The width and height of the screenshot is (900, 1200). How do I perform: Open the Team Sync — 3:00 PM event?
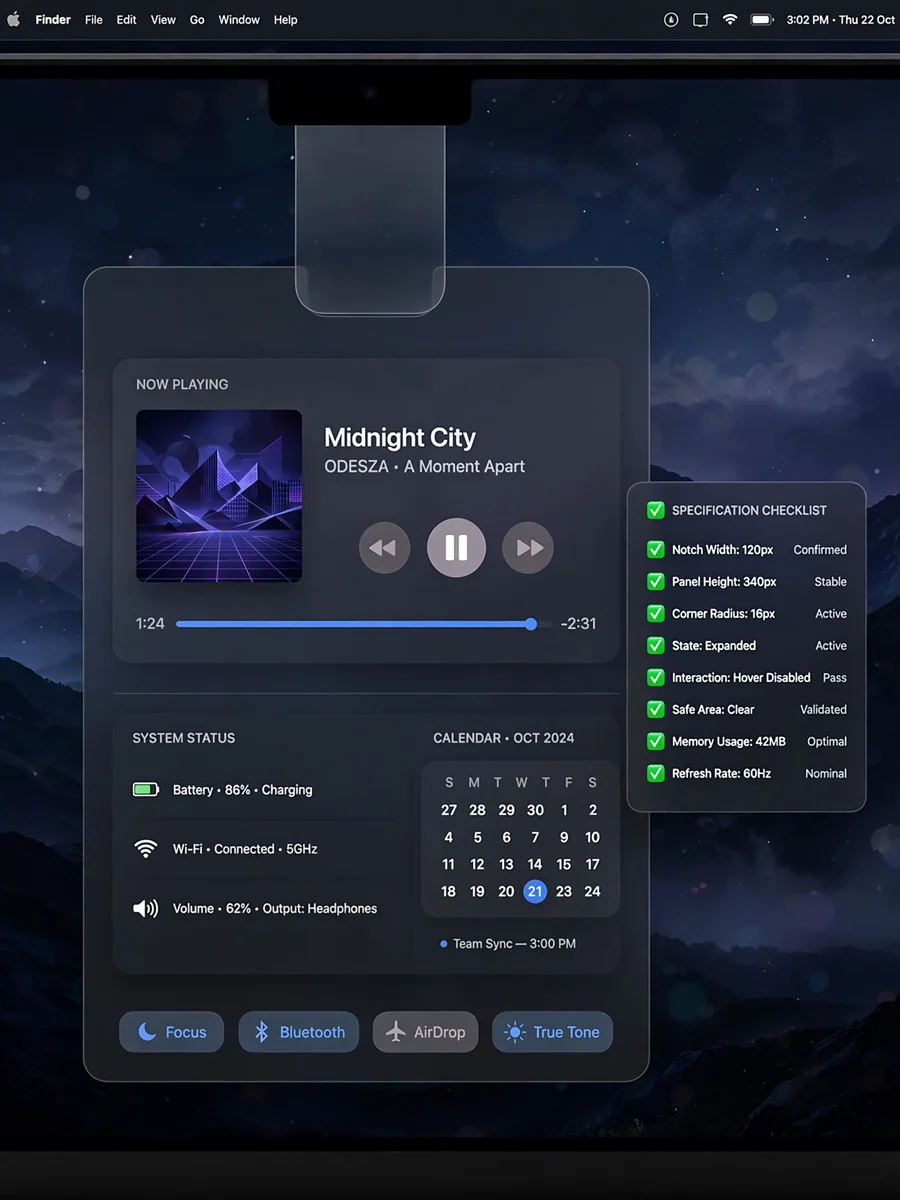(508, 944)
